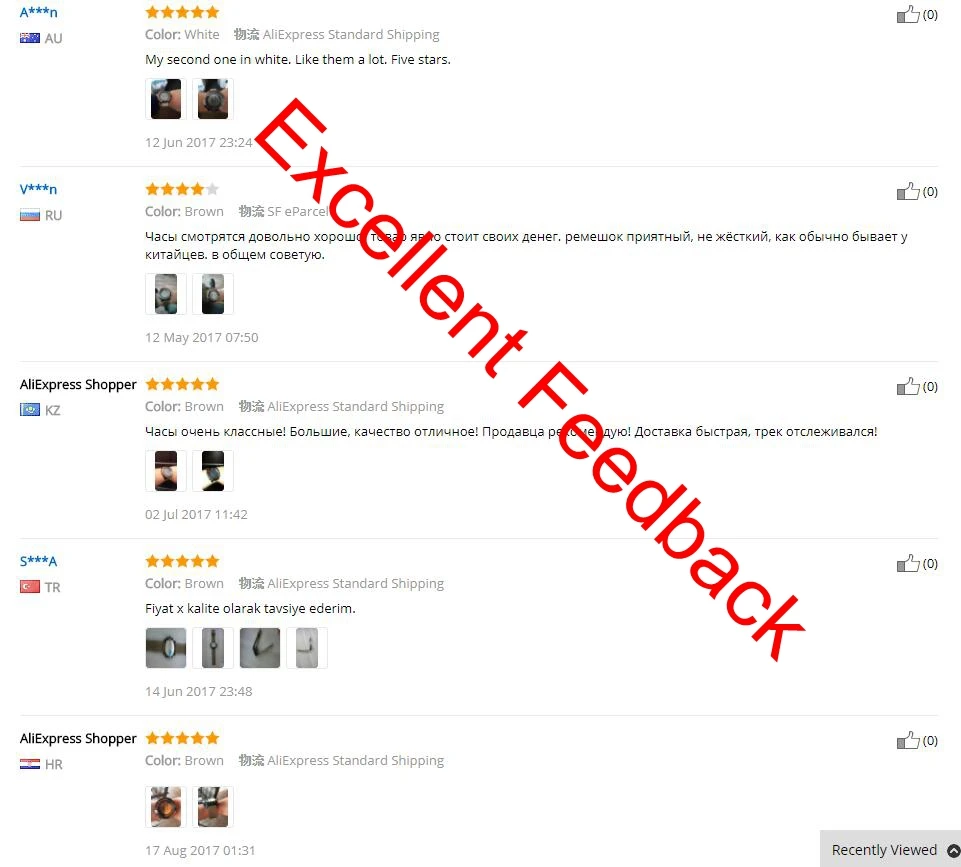Expand the Recently Viewed panel arrow

click(x=953, y=850)
